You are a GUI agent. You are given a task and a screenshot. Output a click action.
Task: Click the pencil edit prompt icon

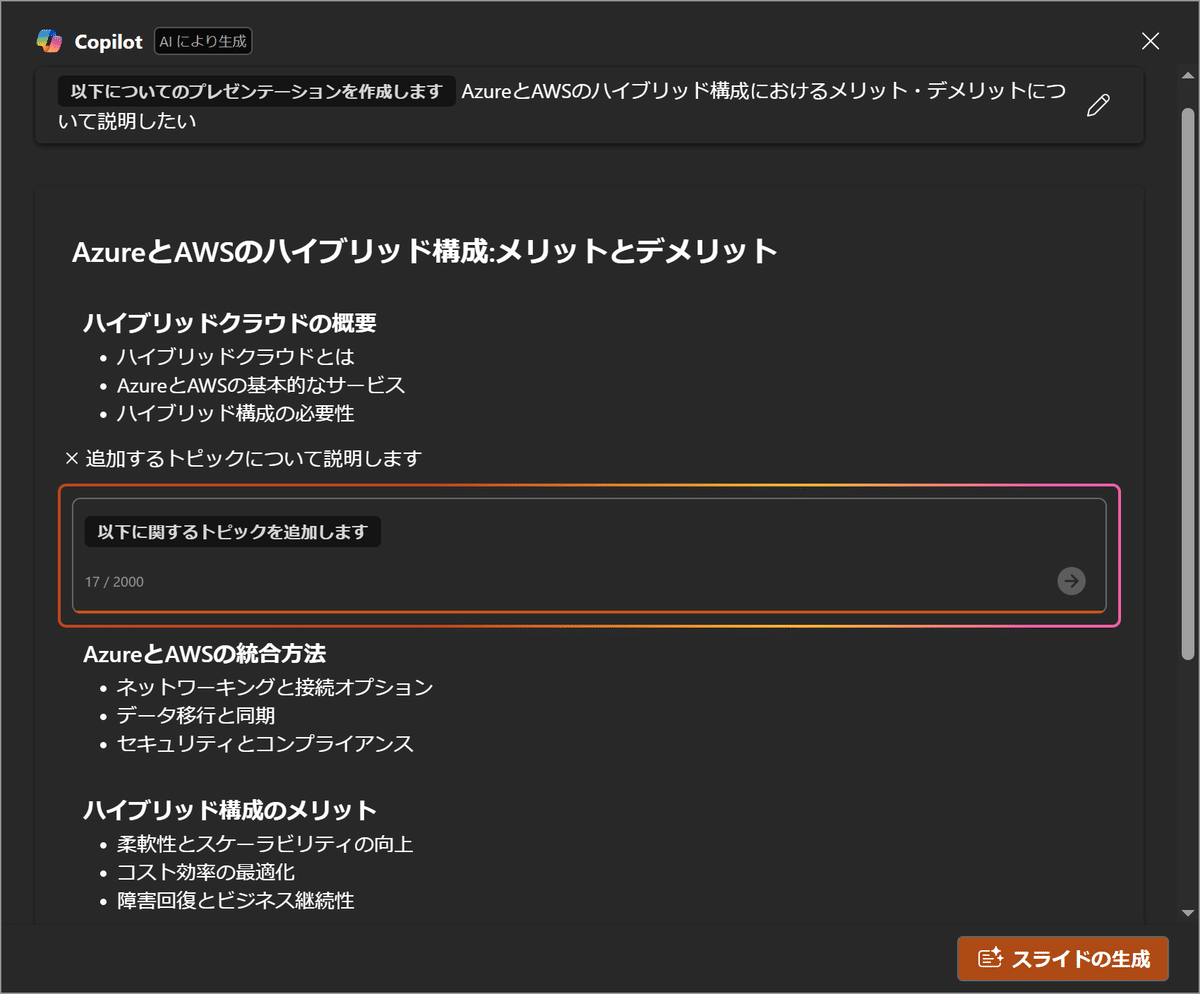coord(1098,106)
